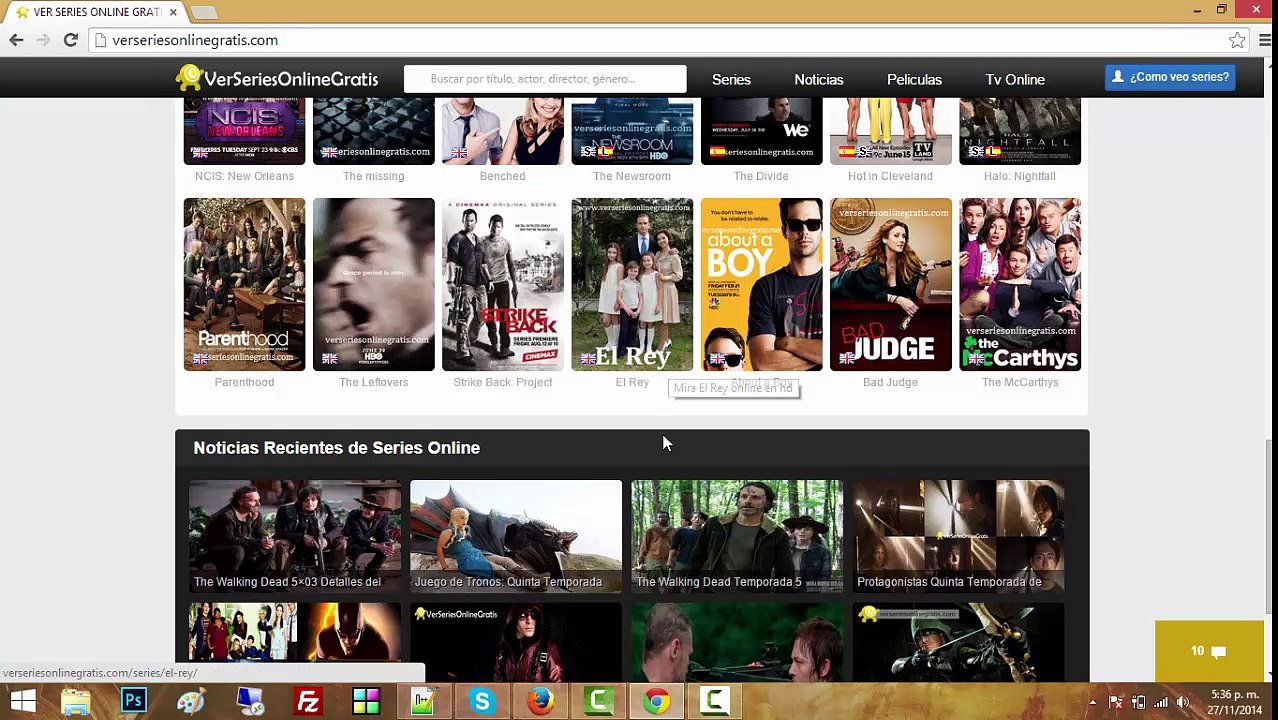The height and width of the screenshot is (720, 1278).
Task: Open the Parenthood poster
Action: pos(244,284)
